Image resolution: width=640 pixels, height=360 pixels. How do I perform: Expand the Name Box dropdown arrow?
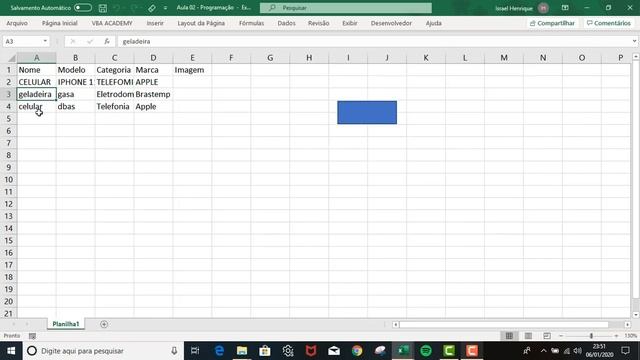pyautogui.click(x=45, y=41)
